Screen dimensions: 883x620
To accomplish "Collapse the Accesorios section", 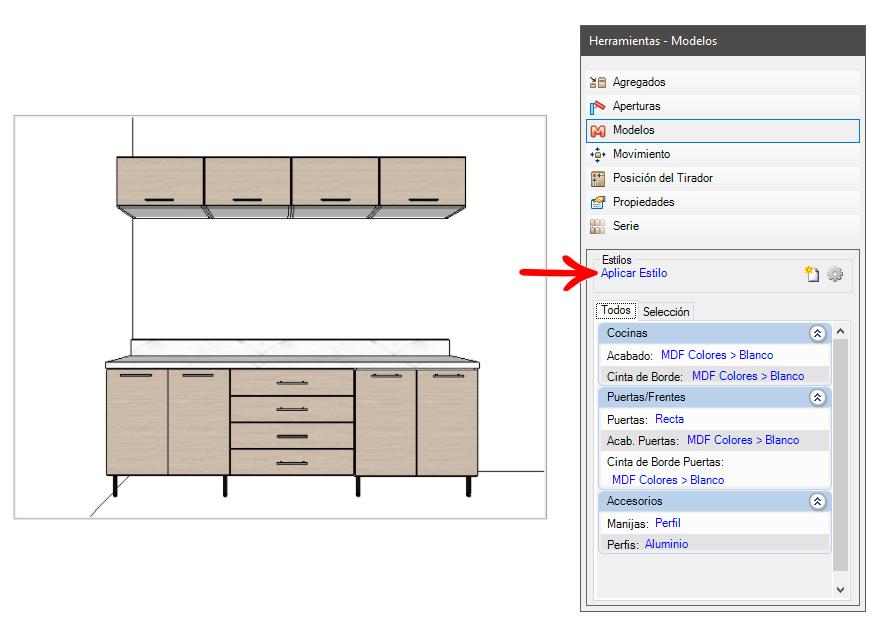I will click(818, 501).
